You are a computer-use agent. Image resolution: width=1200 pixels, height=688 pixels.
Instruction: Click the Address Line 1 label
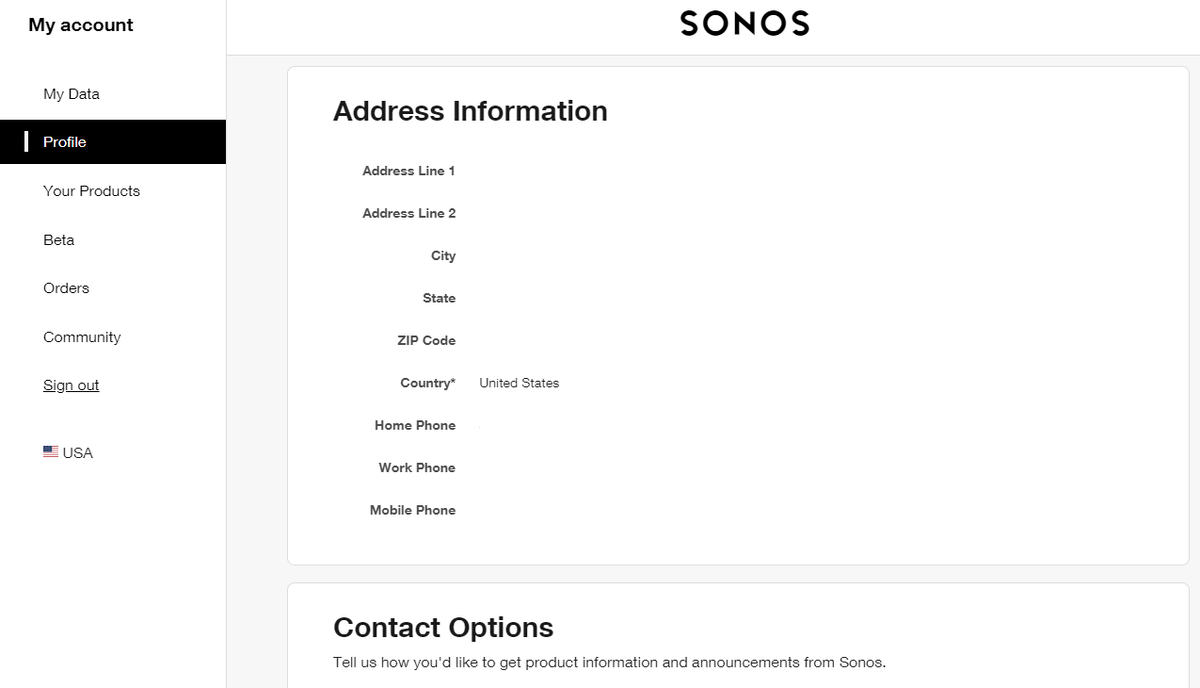[x=408, y=171]
